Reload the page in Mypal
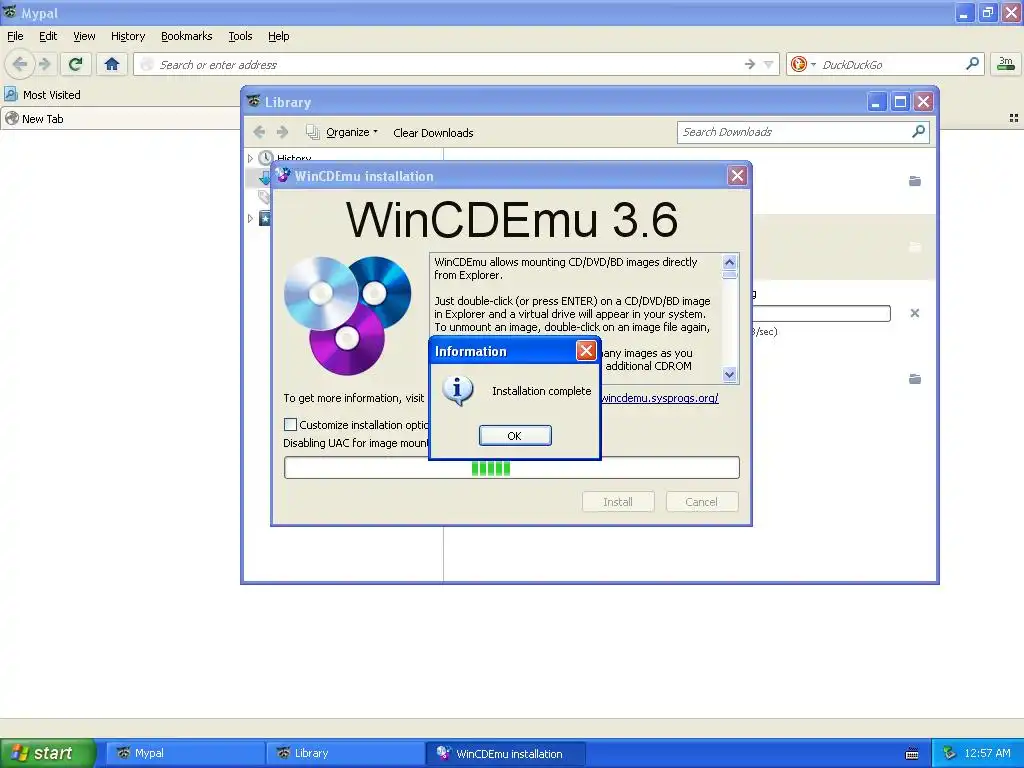 76,64
